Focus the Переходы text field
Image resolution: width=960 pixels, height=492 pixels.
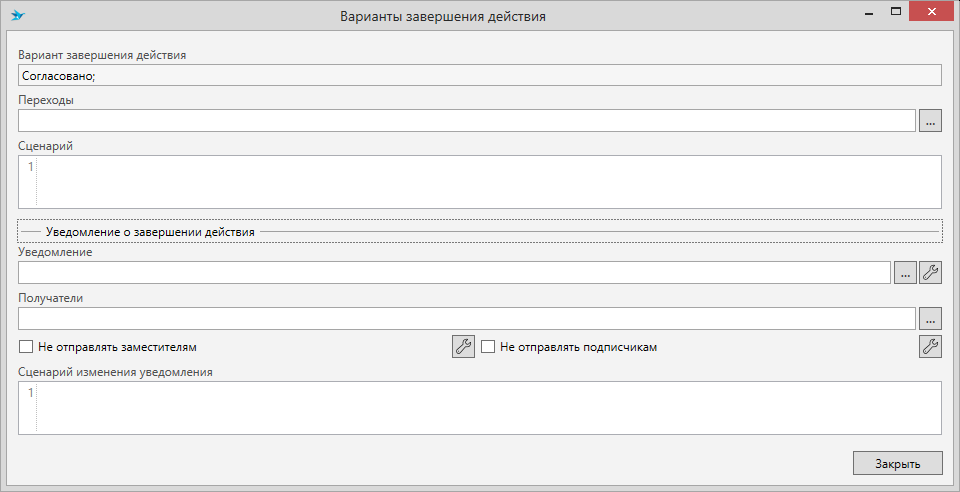(x=466, y=121)
